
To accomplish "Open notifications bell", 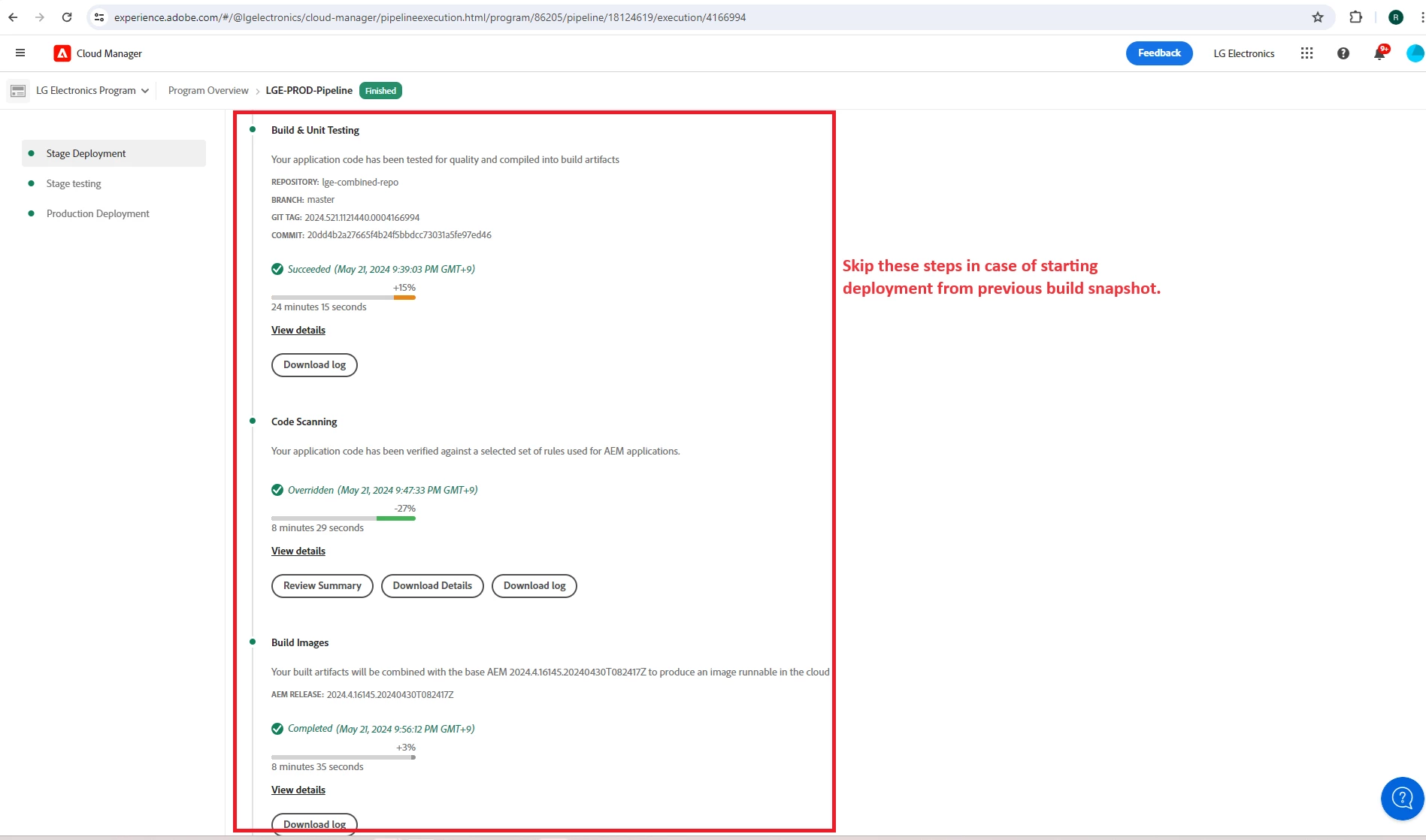I will [x=1380, y=53].
